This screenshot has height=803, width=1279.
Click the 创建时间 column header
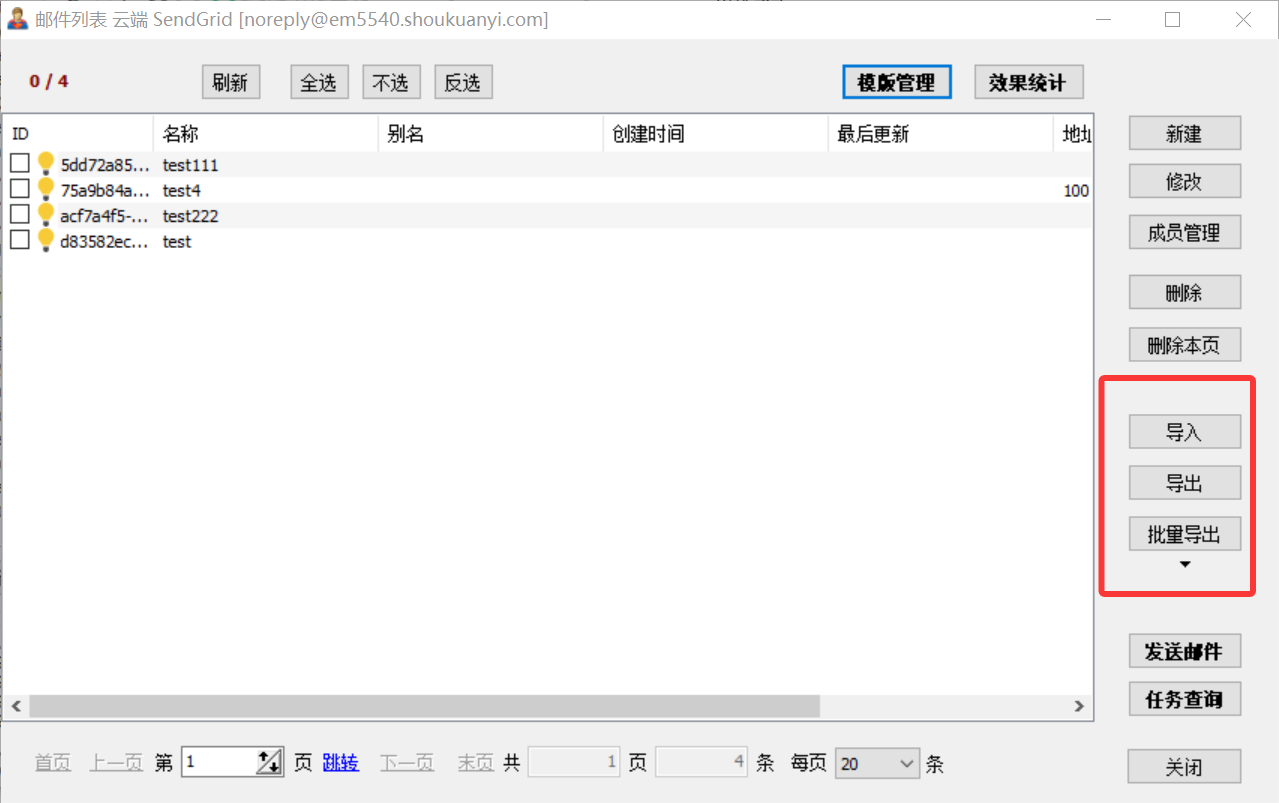point(715,134)
